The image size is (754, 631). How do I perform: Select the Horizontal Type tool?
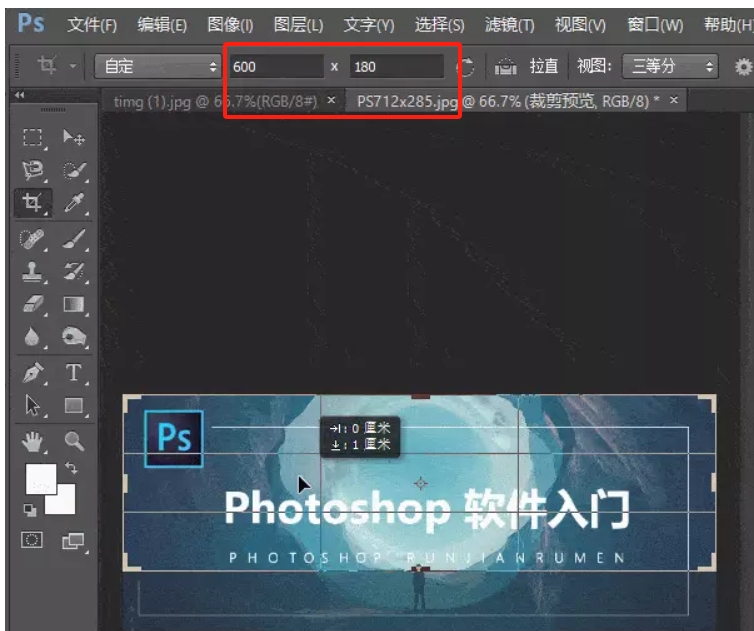74,373
